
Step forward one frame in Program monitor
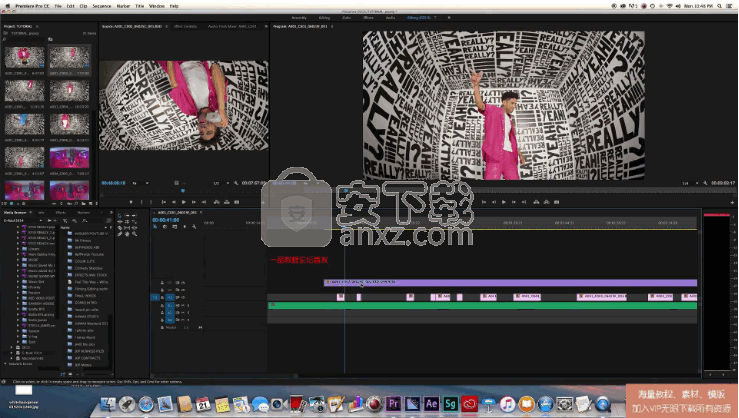[x=514, y=202]
